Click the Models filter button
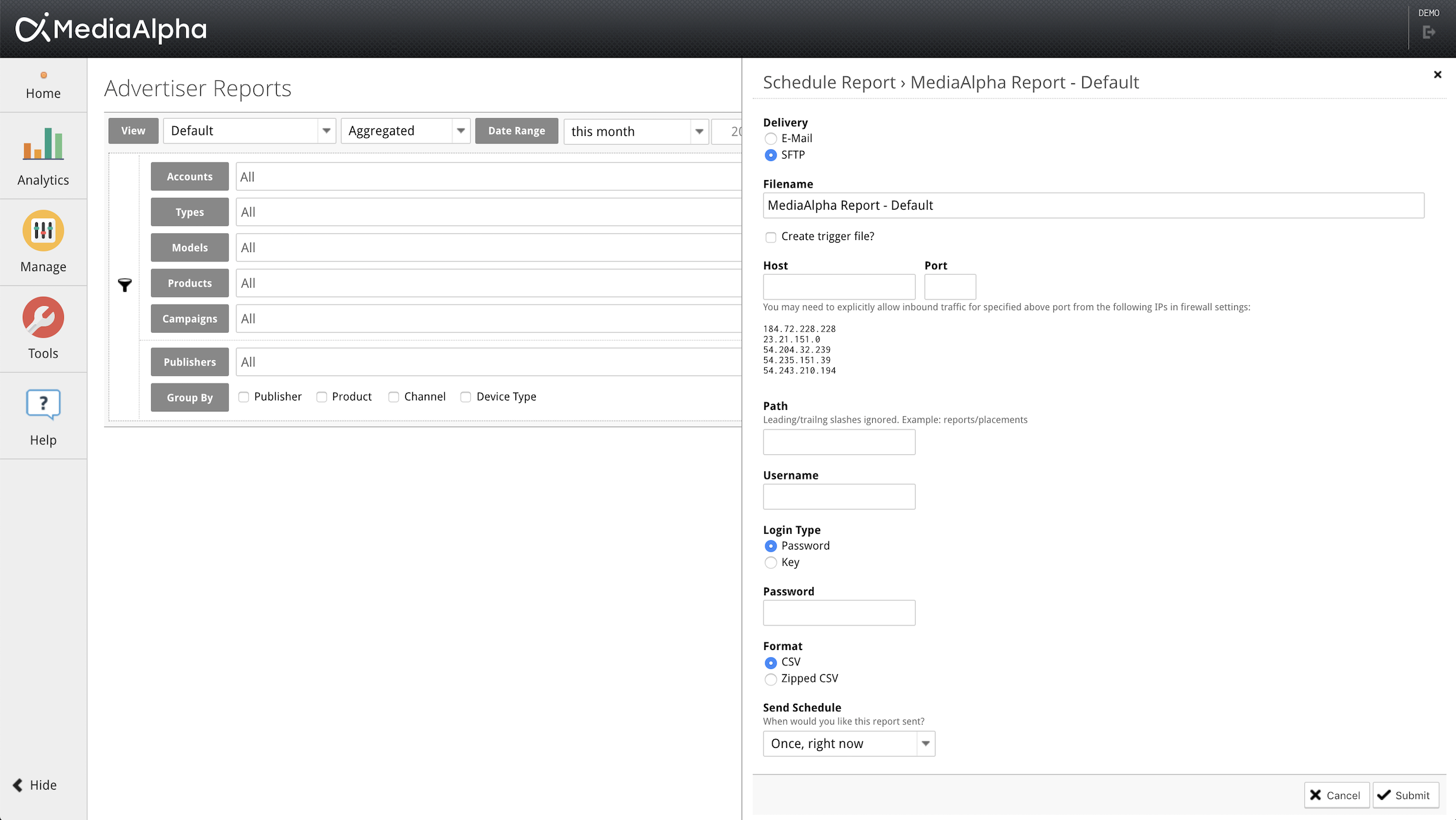Screen dimensions: 1456x820 pos(190,248)
